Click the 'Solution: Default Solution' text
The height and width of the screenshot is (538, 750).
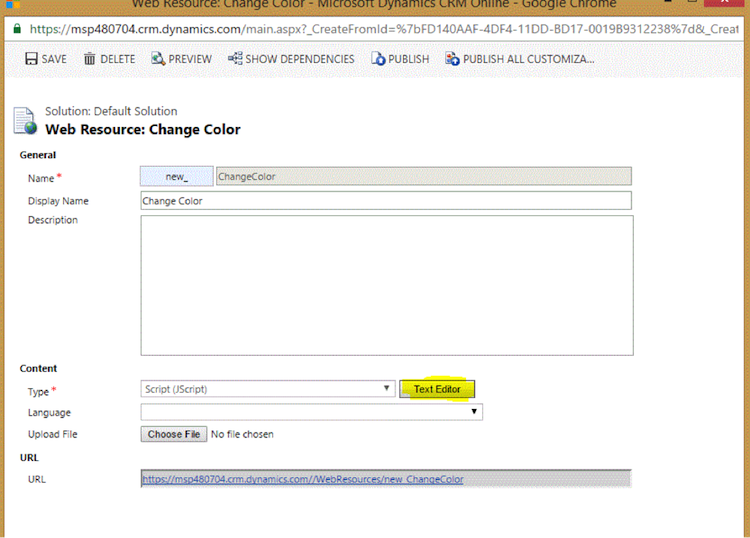pos(111,111)
